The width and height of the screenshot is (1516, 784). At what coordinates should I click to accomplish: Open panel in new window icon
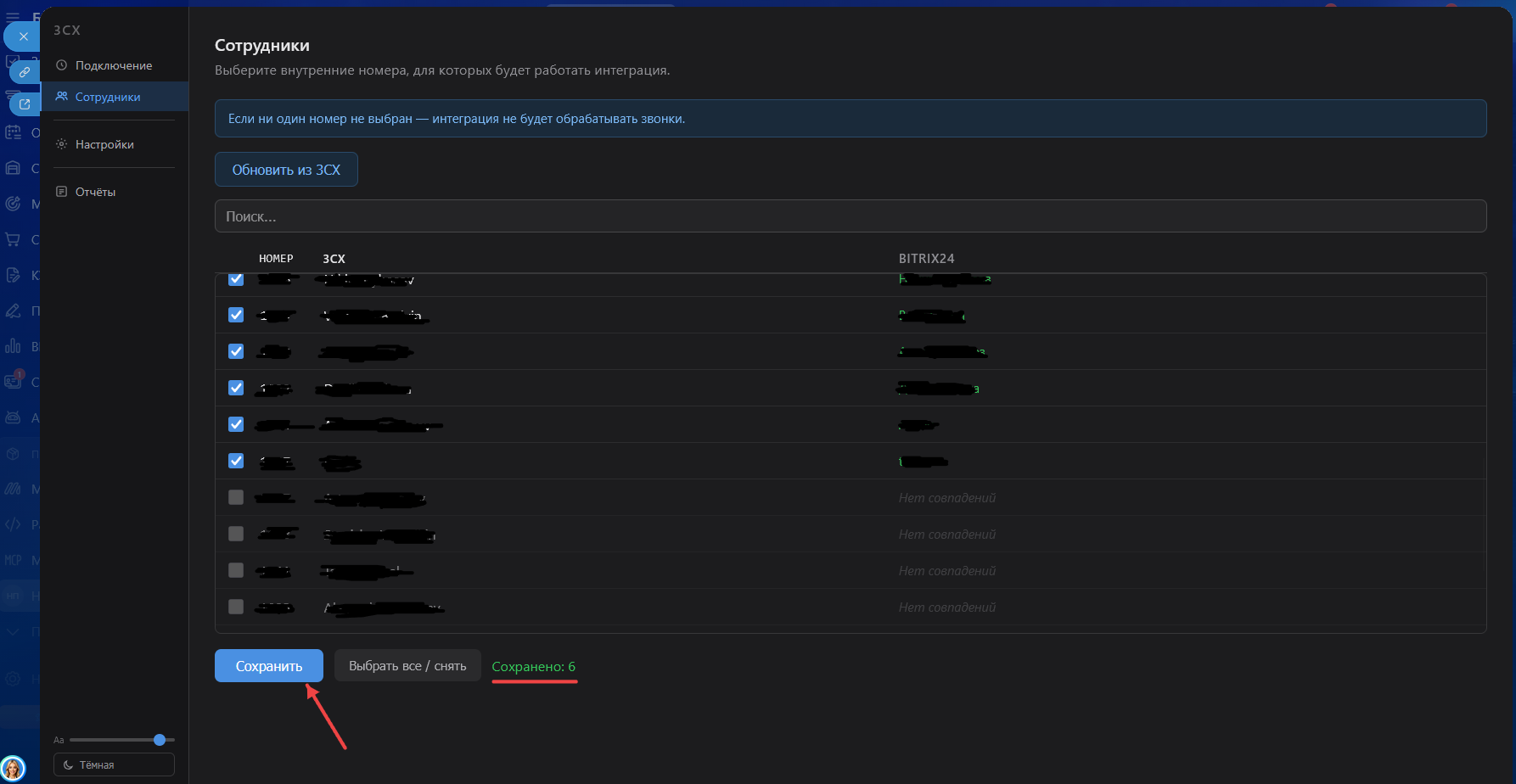tap(25, 104)
